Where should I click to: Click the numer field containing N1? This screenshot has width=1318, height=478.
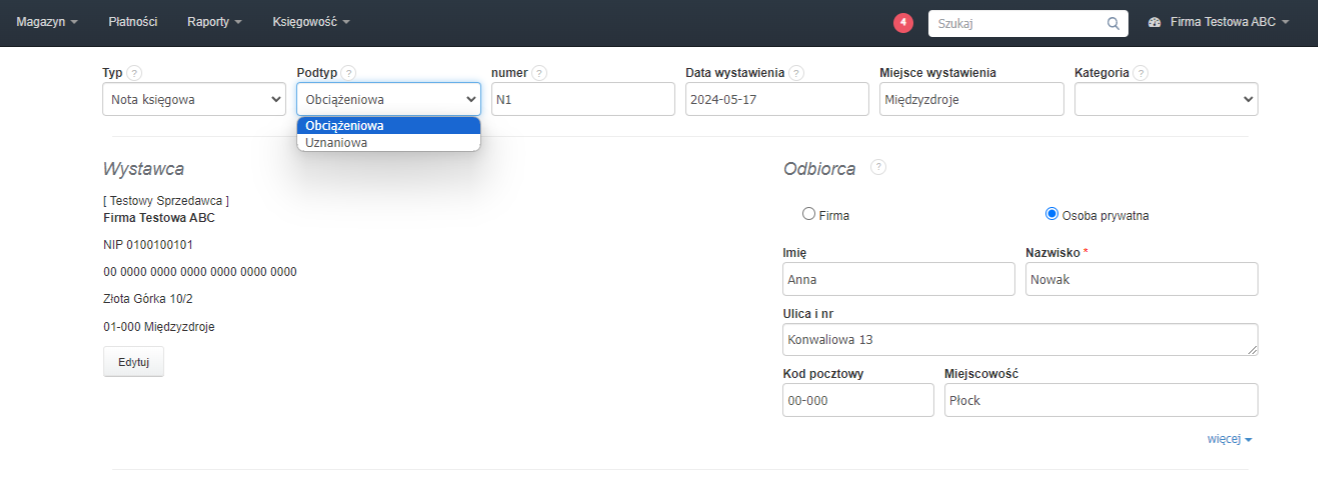coord(583,99)
